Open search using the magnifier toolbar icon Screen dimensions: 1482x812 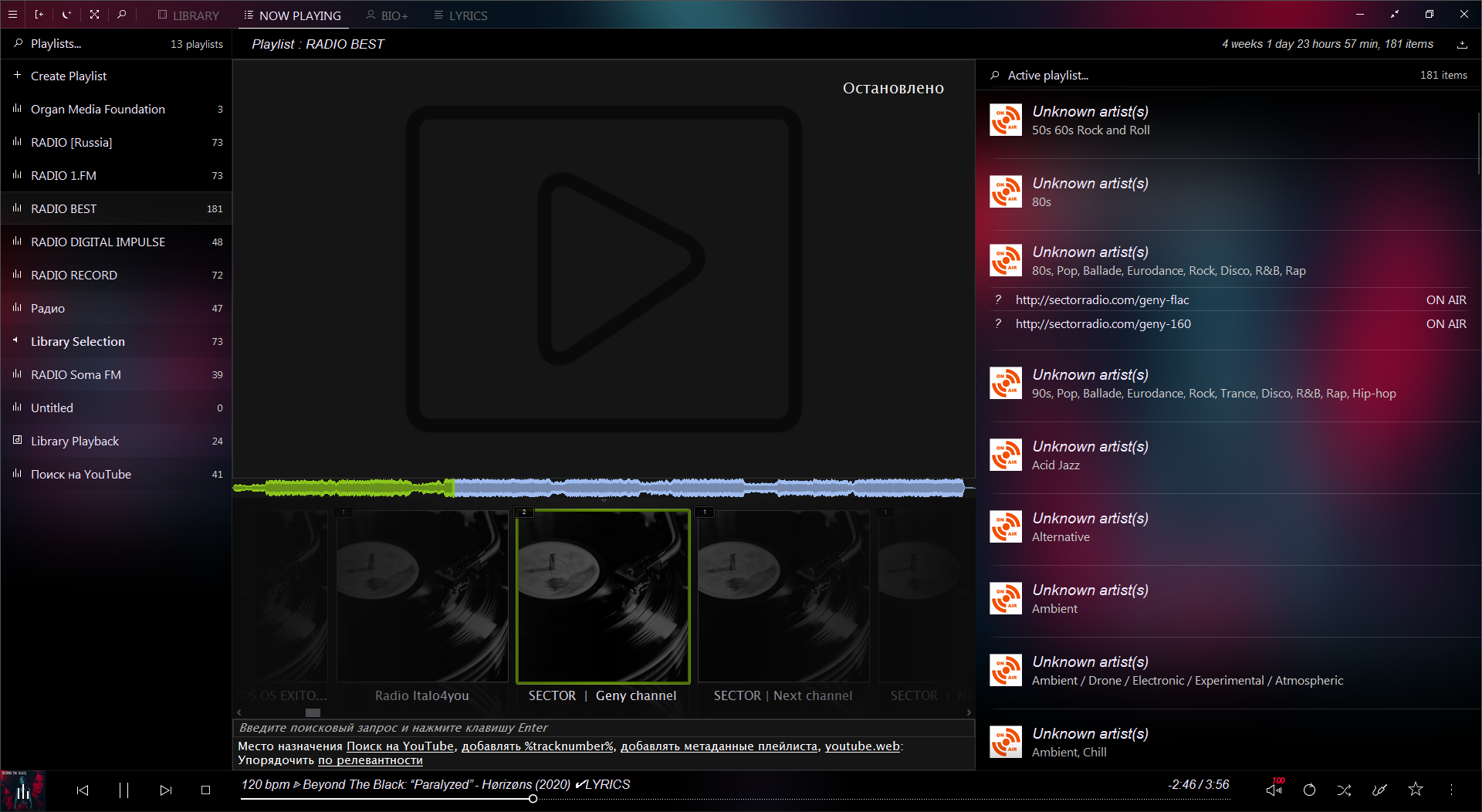point(122,14)
